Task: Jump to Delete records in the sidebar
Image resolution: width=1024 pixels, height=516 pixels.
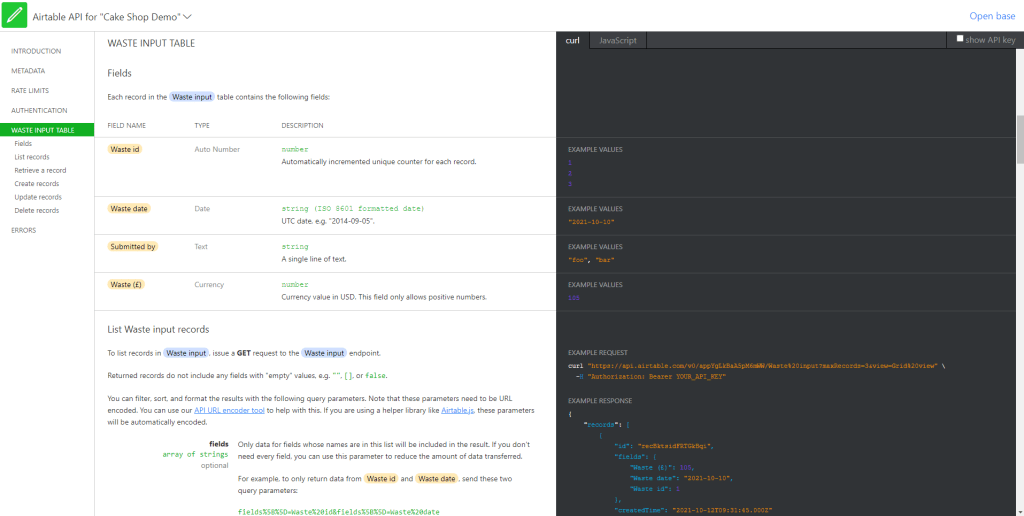Action: click(37, 210)
